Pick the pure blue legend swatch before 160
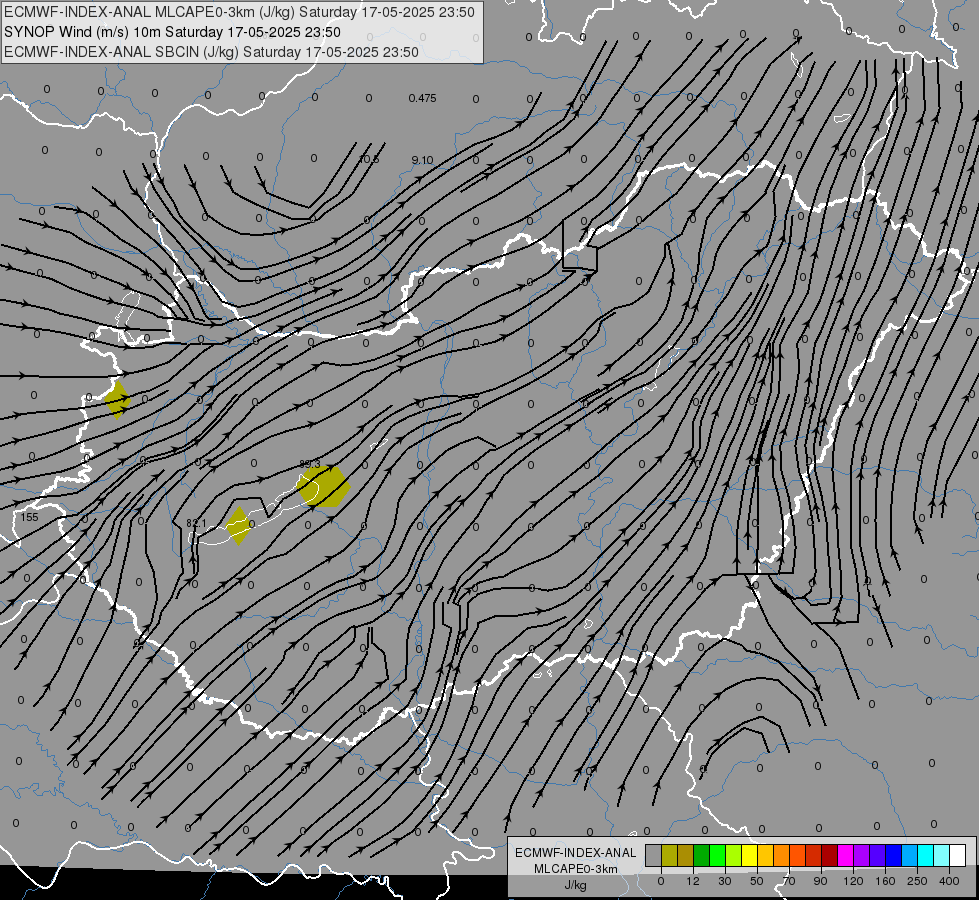The image size is (979, 900). (x=893, y=856)
